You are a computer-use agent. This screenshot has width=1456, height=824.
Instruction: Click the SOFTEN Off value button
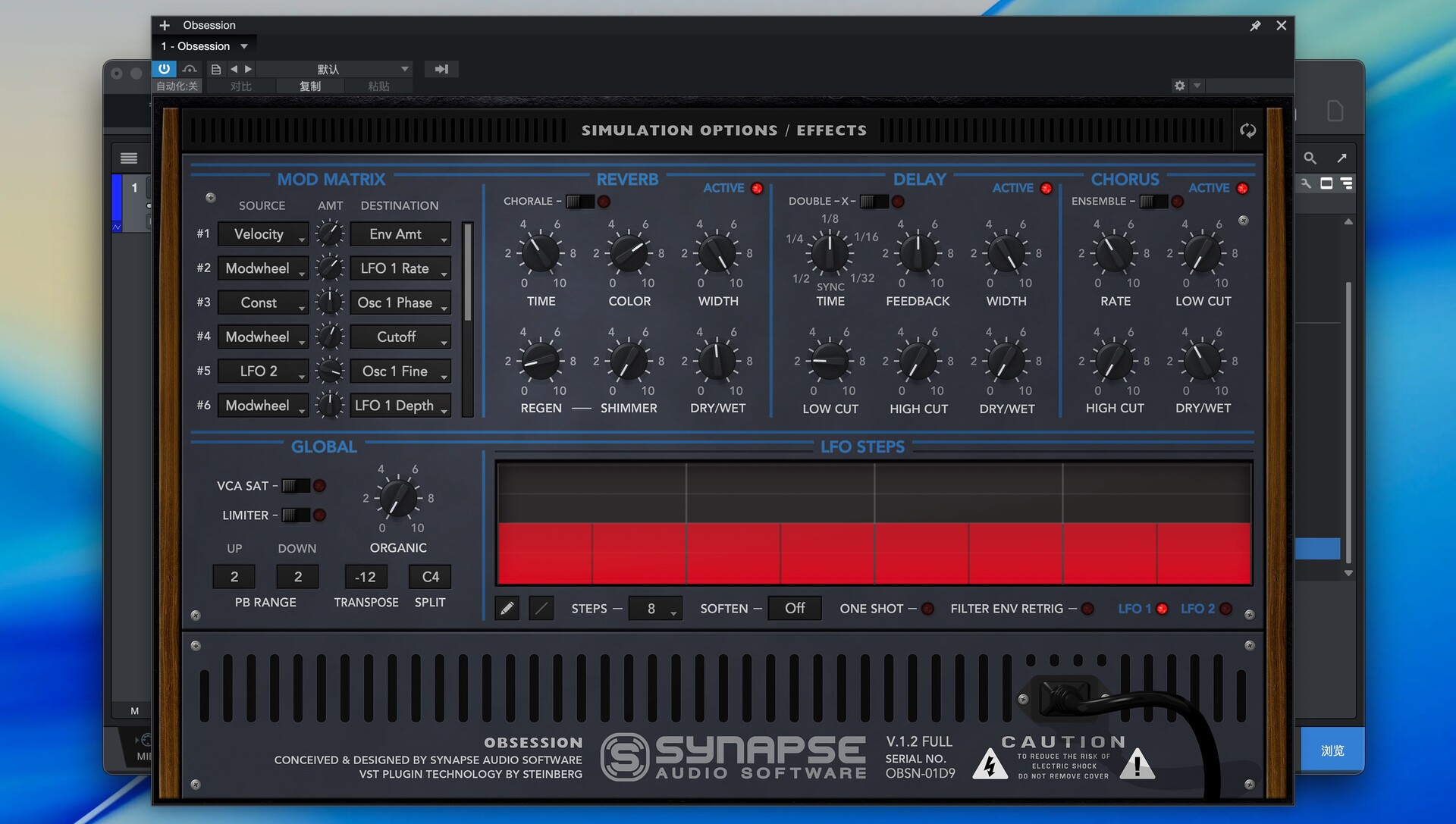pos(794,608)
